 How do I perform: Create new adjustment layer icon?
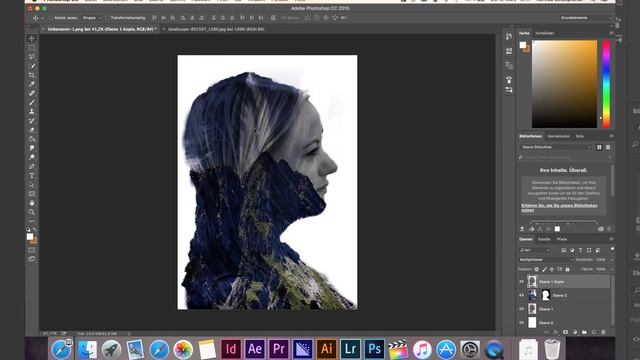[x=575, y=332]
